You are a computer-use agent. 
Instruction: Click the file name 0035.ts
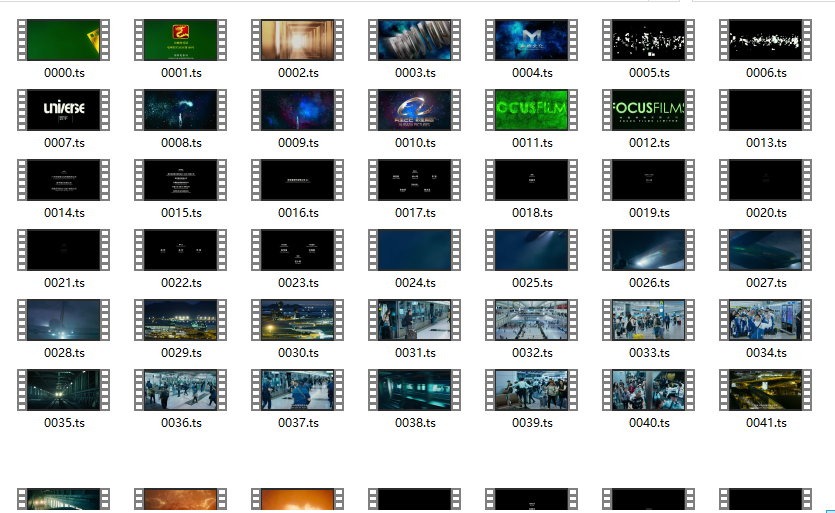point(64,423)
